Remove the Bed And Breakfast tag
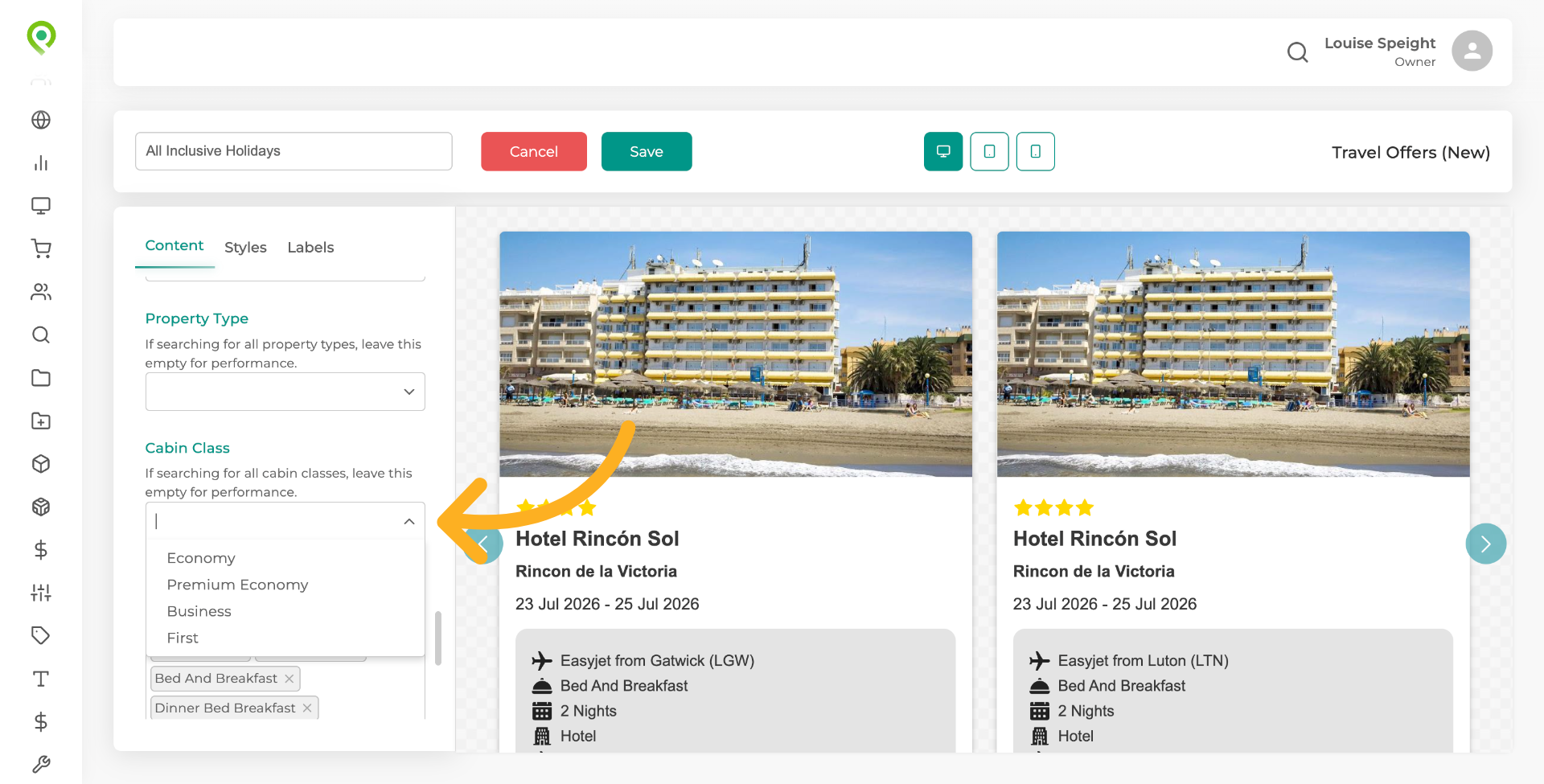1544x784 pixels. (x=289, y=679)
